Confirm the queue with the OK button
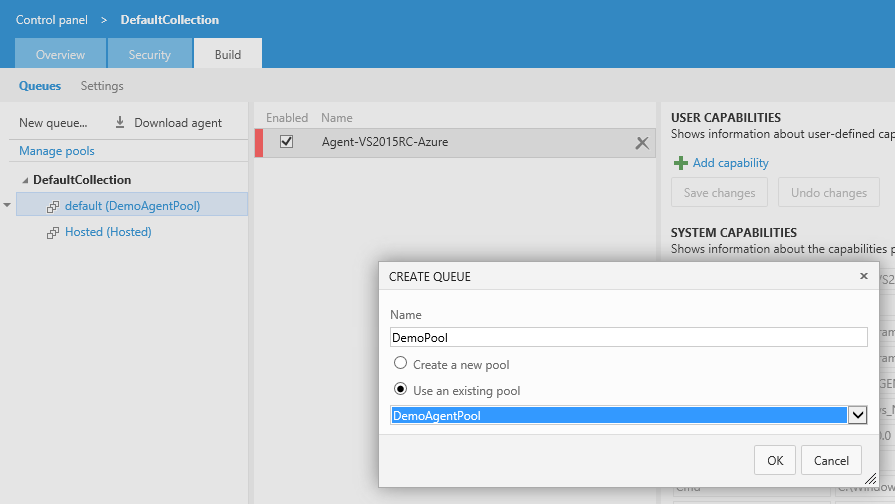 pos(775,460)
